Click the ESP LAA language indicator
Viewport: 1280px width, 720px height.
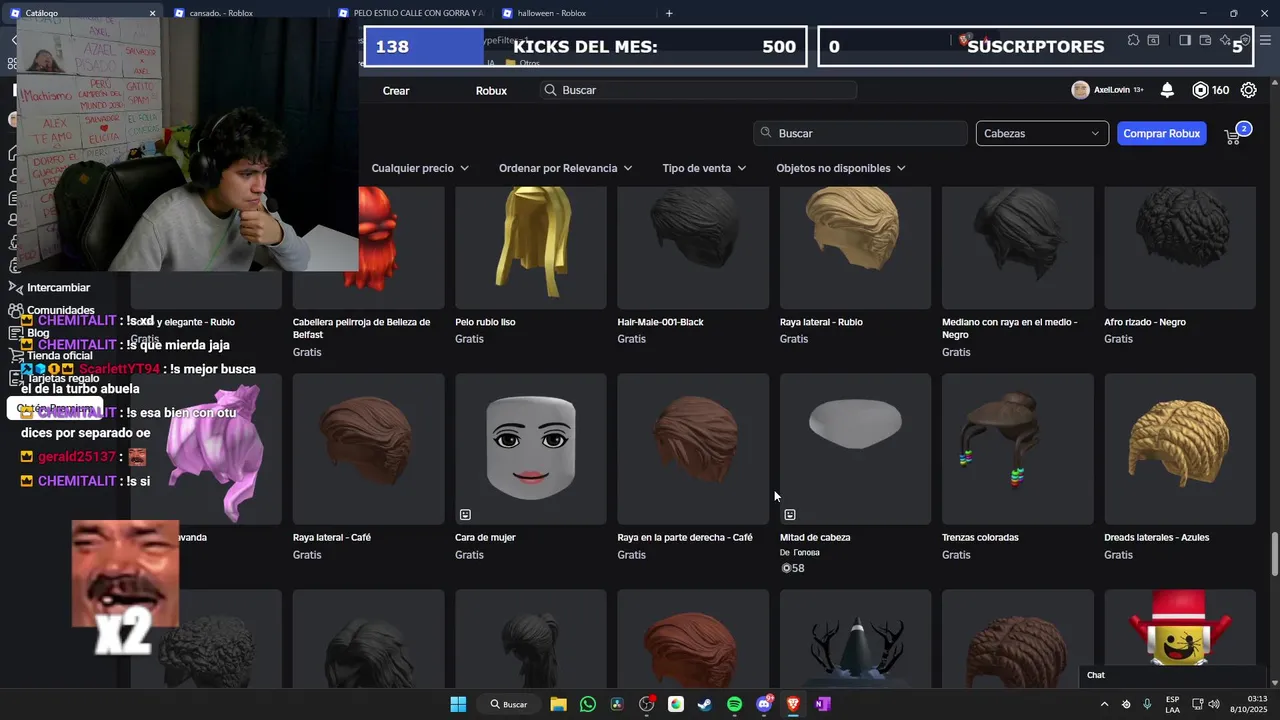pyautogui.click(x=1172, y=704)
